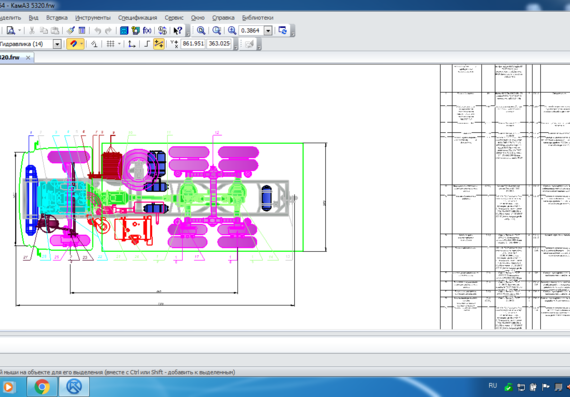Open print preview icon in toolbar
The image size is (570, 397).
click(x=11, y=31)
